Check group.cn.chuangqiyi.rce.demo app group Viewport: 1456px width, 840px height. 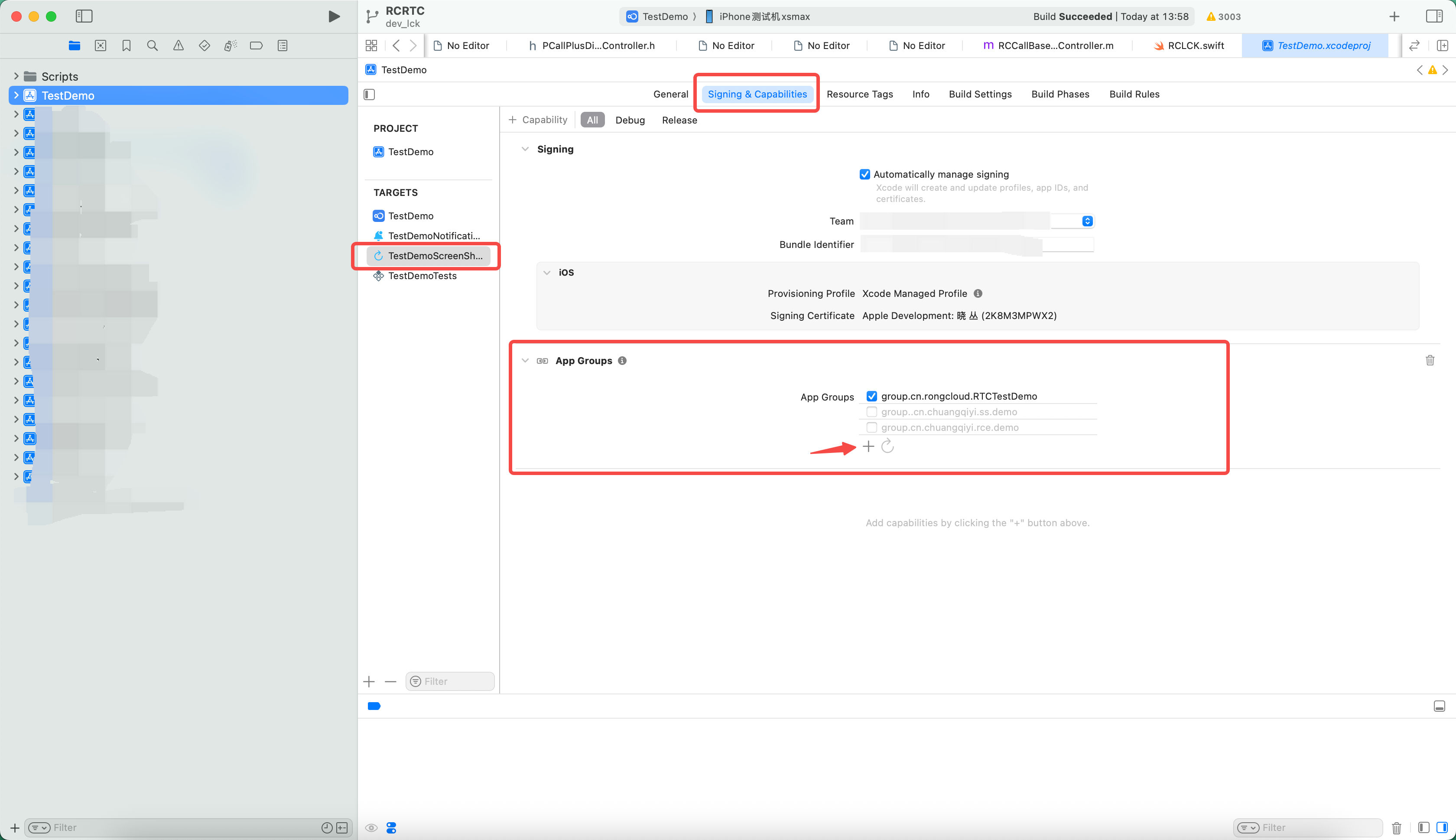(x=871, y=427)
